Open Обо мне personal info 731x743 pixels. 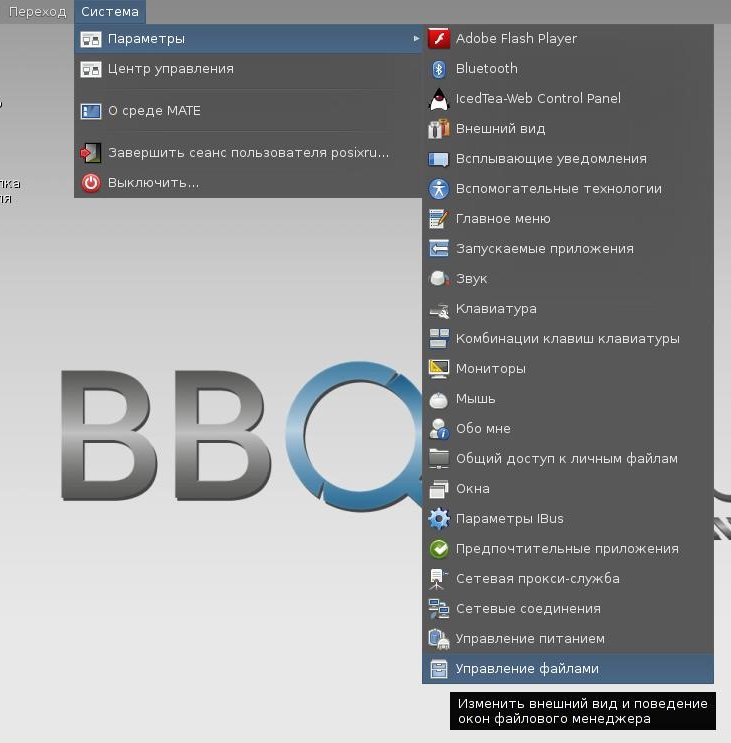[x=568, y=429]
